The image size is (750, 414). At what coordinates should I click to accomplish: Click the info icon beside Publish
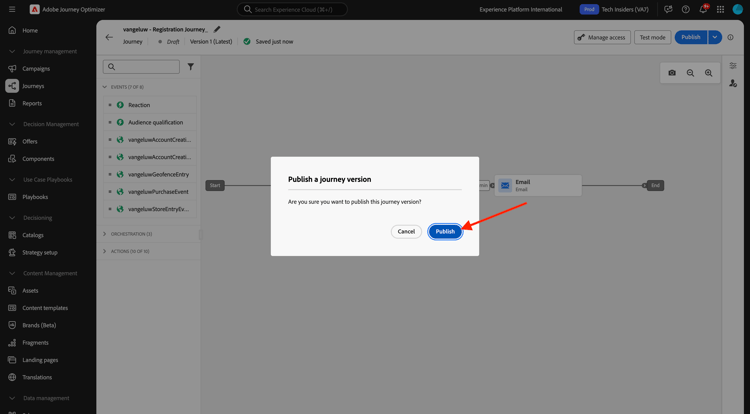(730, 37)
